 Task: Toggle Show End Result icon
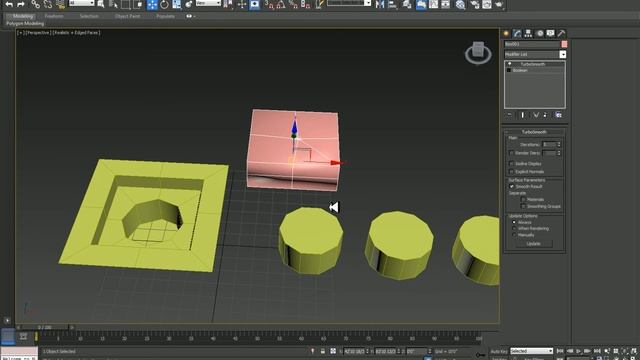523,115
